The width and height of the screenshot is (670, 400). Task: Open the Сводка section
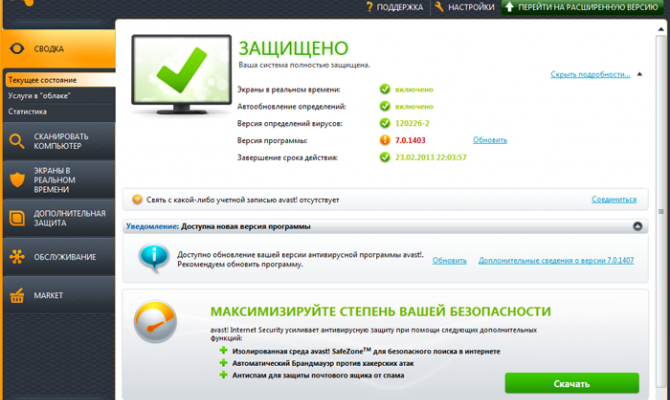coord(59,49)
